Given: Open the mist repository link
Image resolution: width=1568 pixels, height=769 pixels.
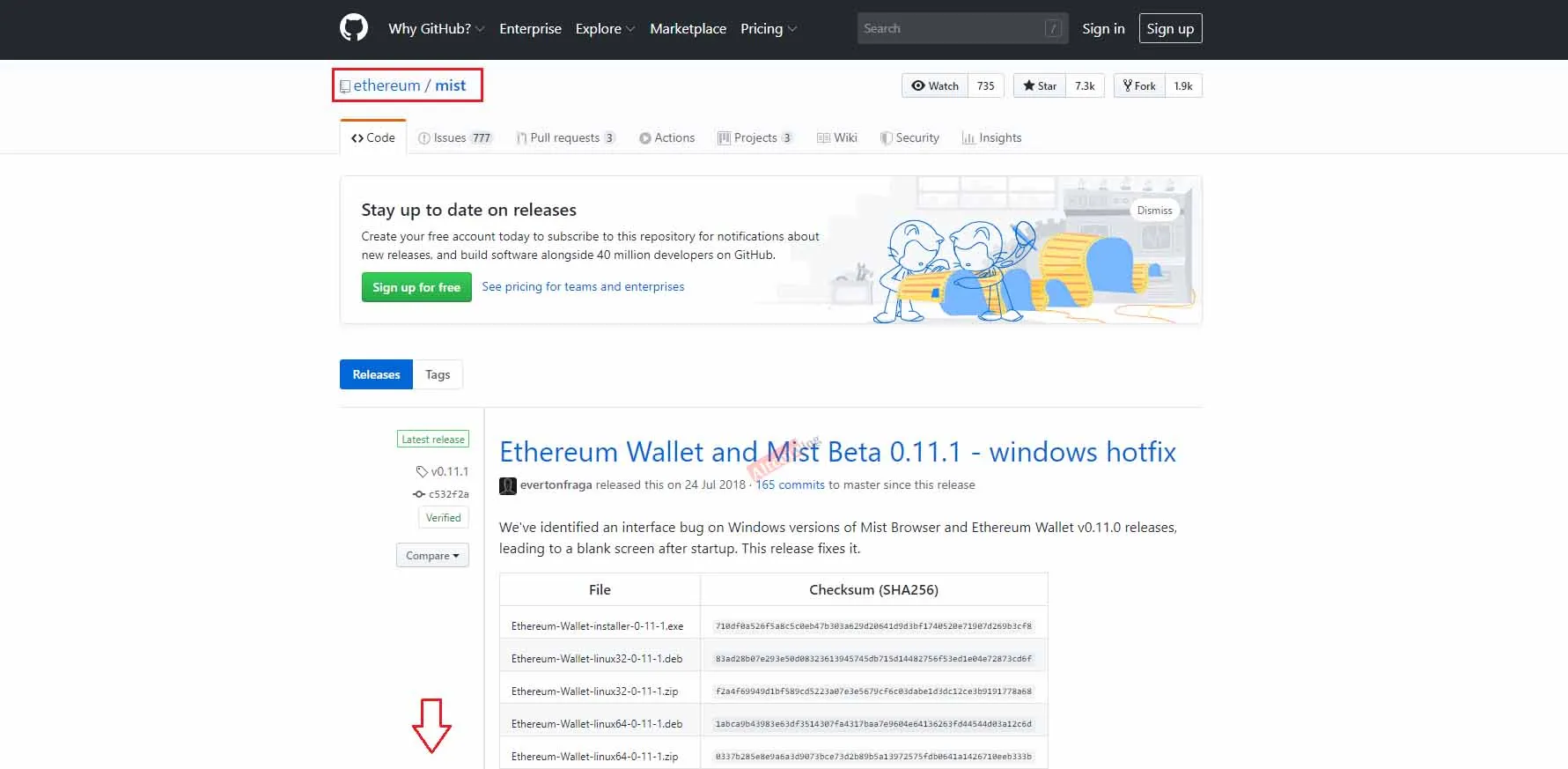Looking at the screenshot, I should coord(450,85).
